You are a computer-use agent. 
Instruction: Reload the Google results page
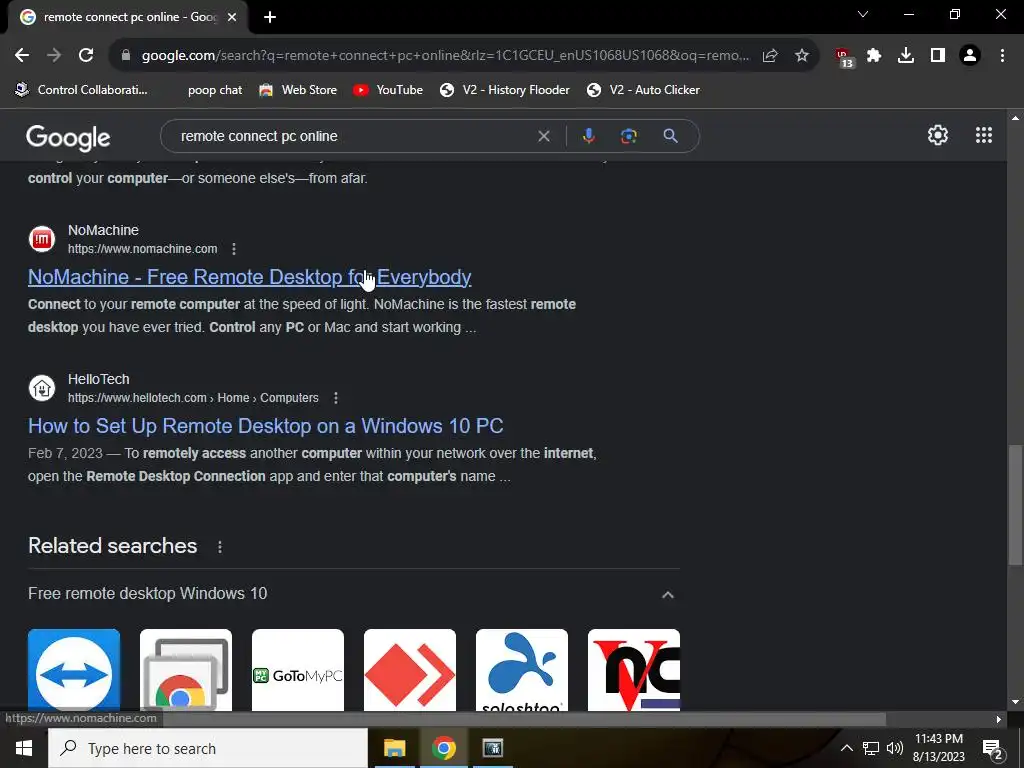pyautogui.click(x=86, y=56)
